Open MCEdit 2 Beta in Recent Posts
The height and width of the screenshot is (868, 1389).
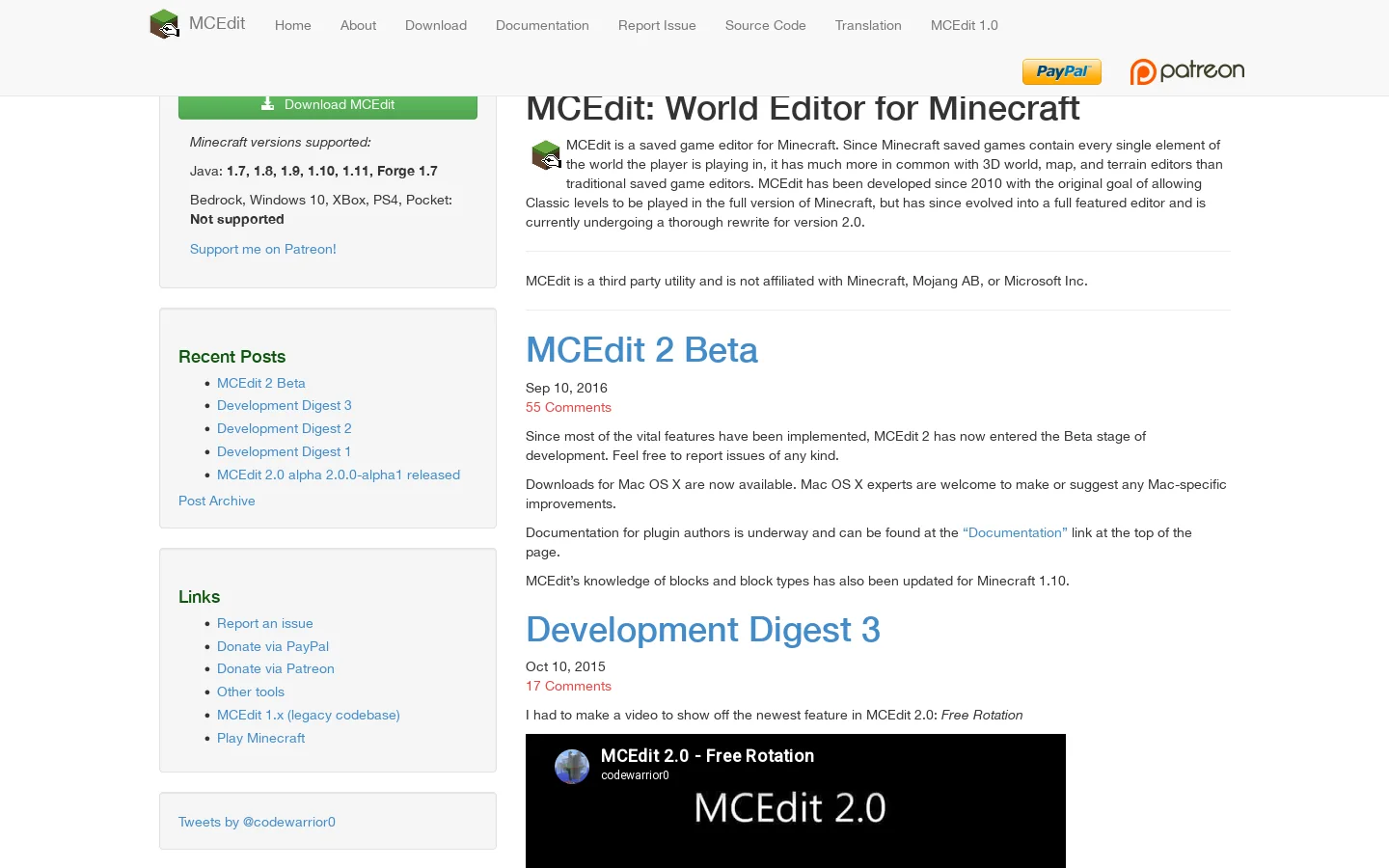point(261,383)
